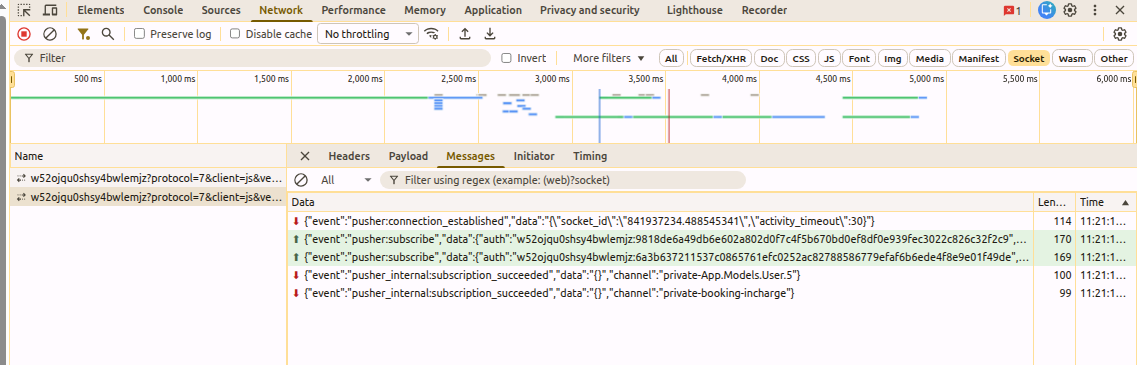Select the All request type filter
This screenshot has width=1137, height=365.
(x=672, y=59)
